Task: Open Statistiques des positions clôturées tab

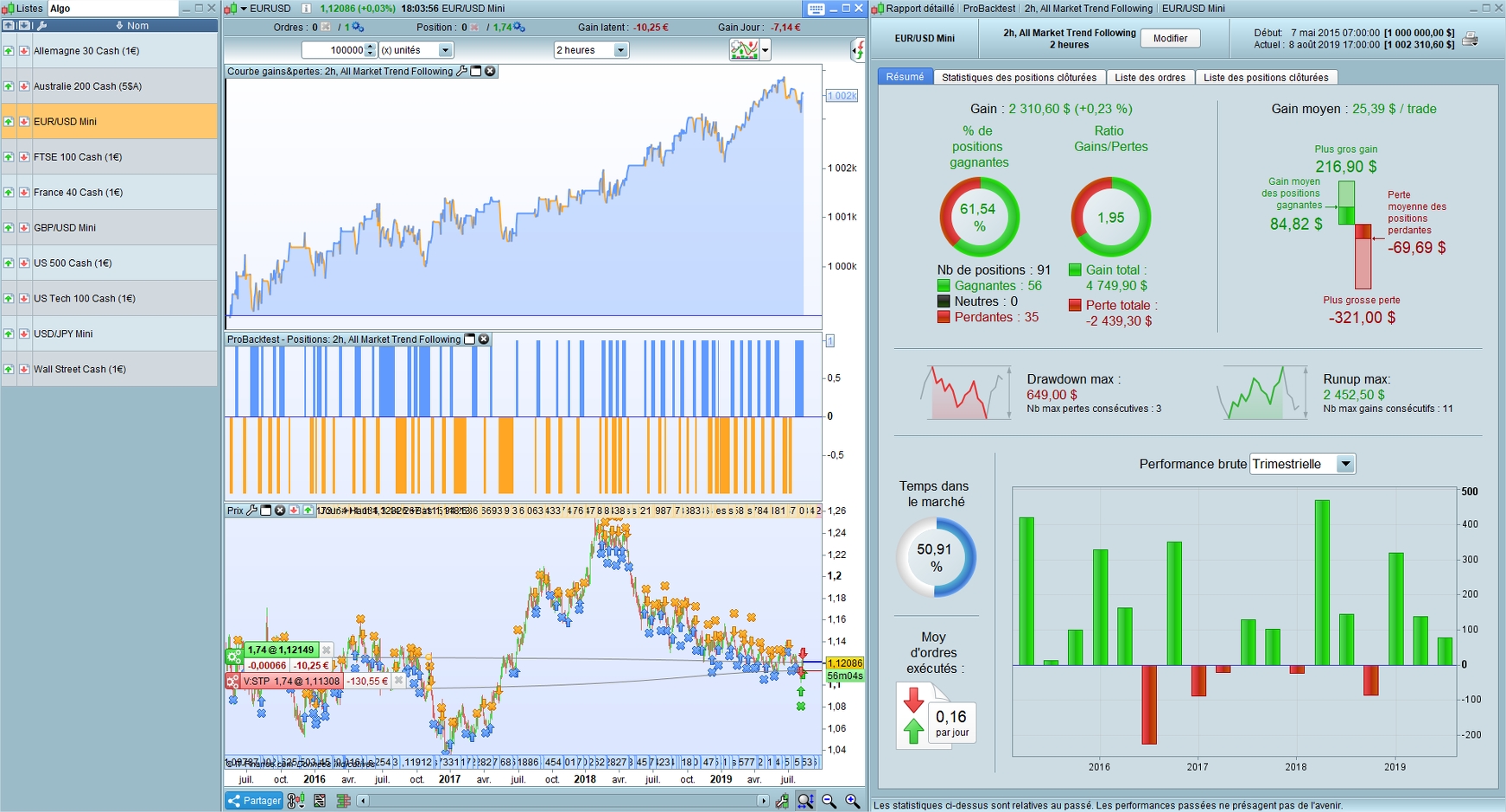Action: 1019,77
